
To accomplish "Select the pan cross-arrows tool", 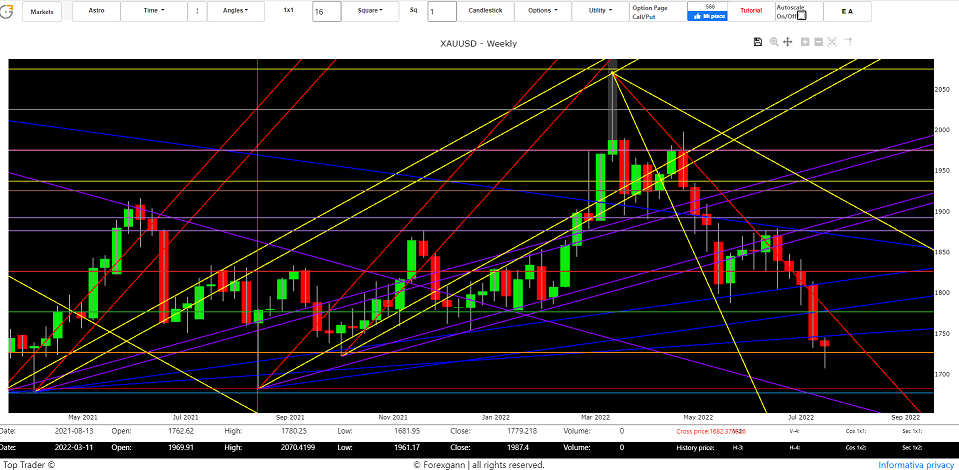I will click(x=788, y=42).
